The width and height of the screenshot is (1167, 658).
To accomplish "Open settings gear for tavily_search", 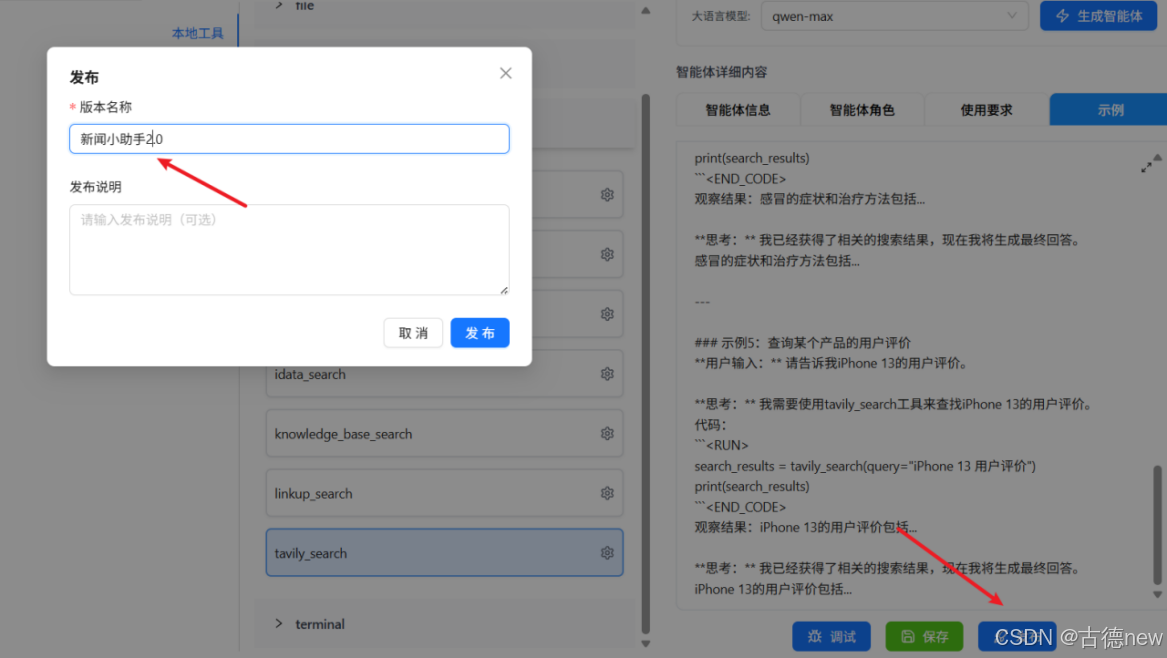I will coord(607,553).
